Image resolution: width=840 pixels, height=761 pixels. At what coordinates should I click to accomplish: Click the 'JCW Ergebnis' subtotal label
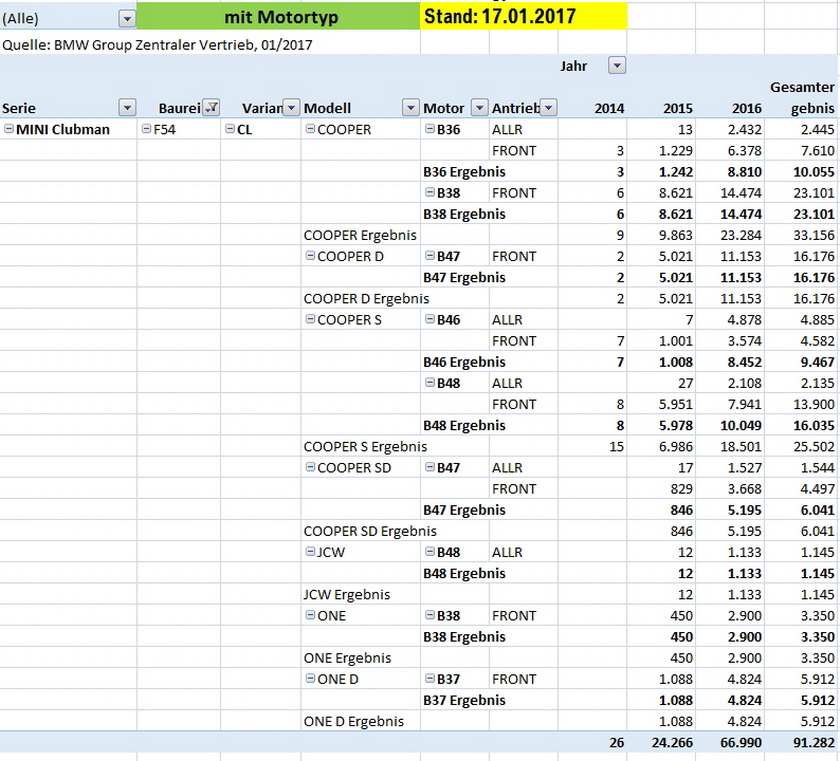click(x=347, y=594)
